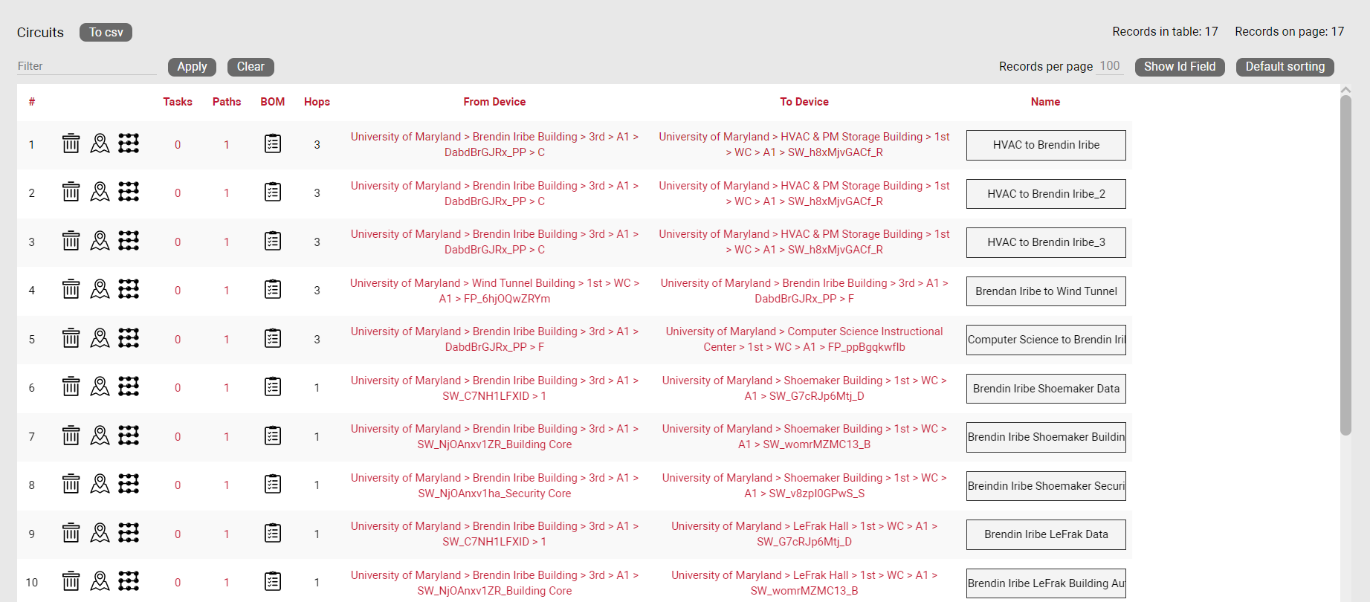Export circuits with To csv button

tap(106, 32)
